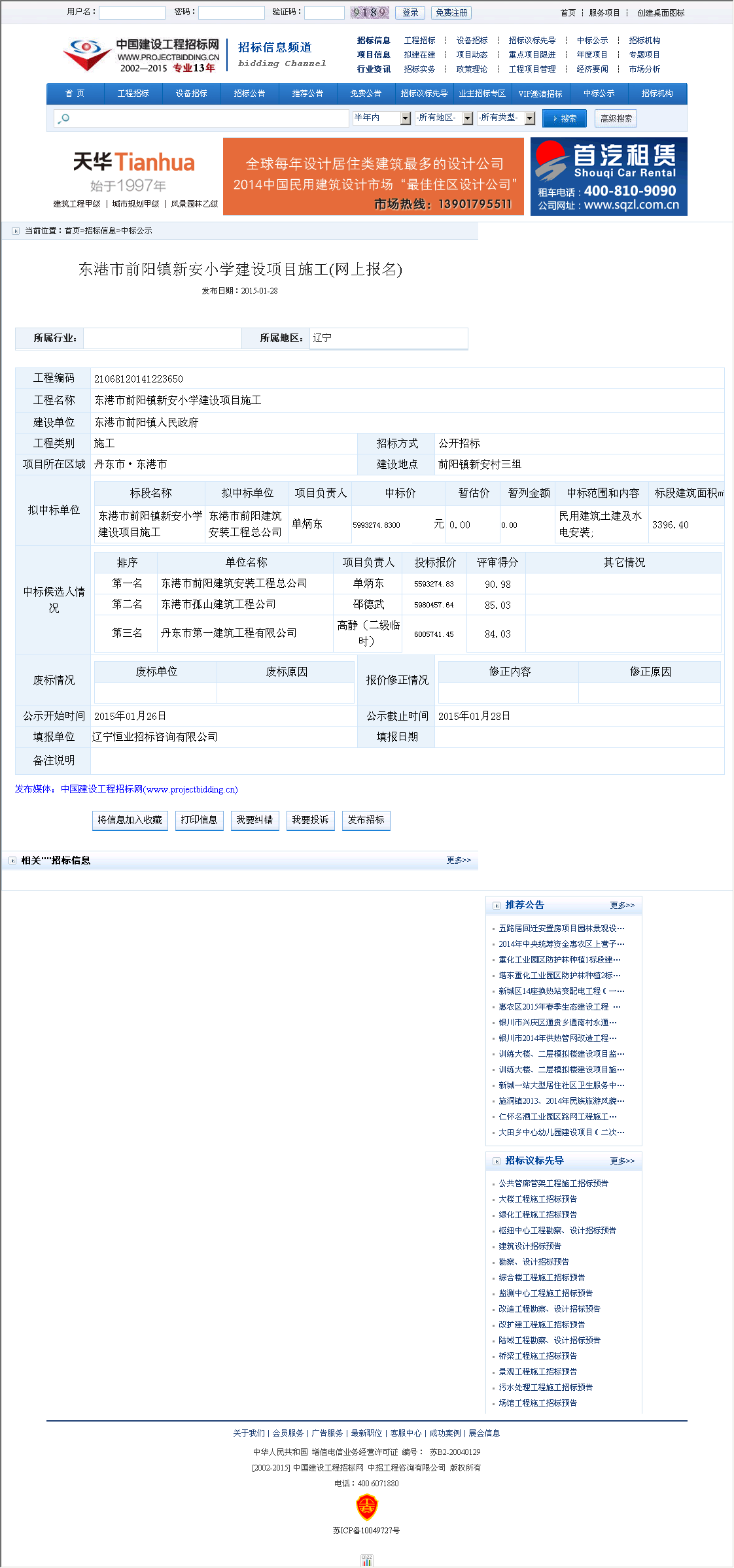Click the blue 搜索 search button

coord(565,118)
